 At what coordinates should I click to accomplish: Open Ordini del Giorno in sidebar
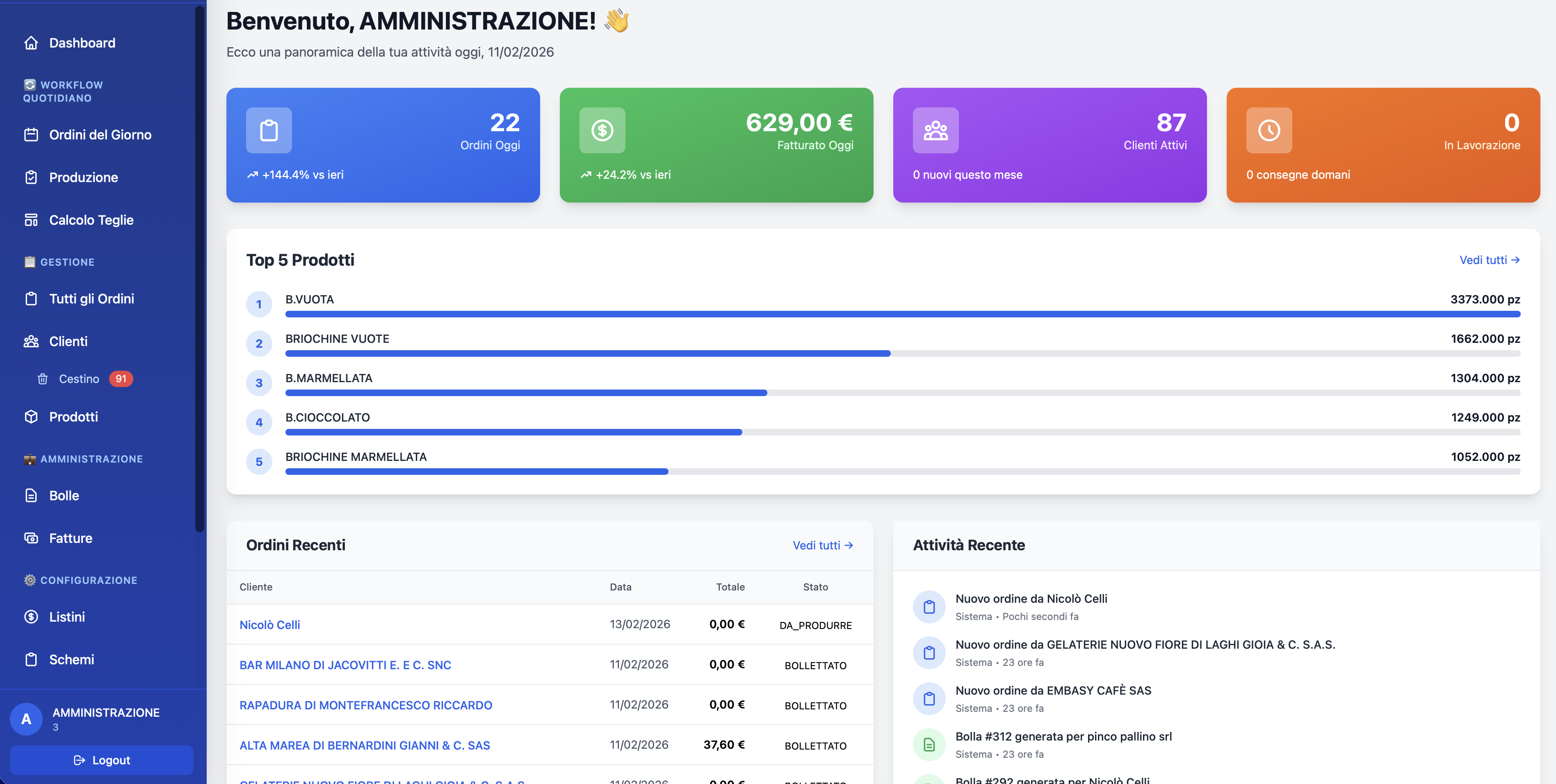click(x=100, y=134)
